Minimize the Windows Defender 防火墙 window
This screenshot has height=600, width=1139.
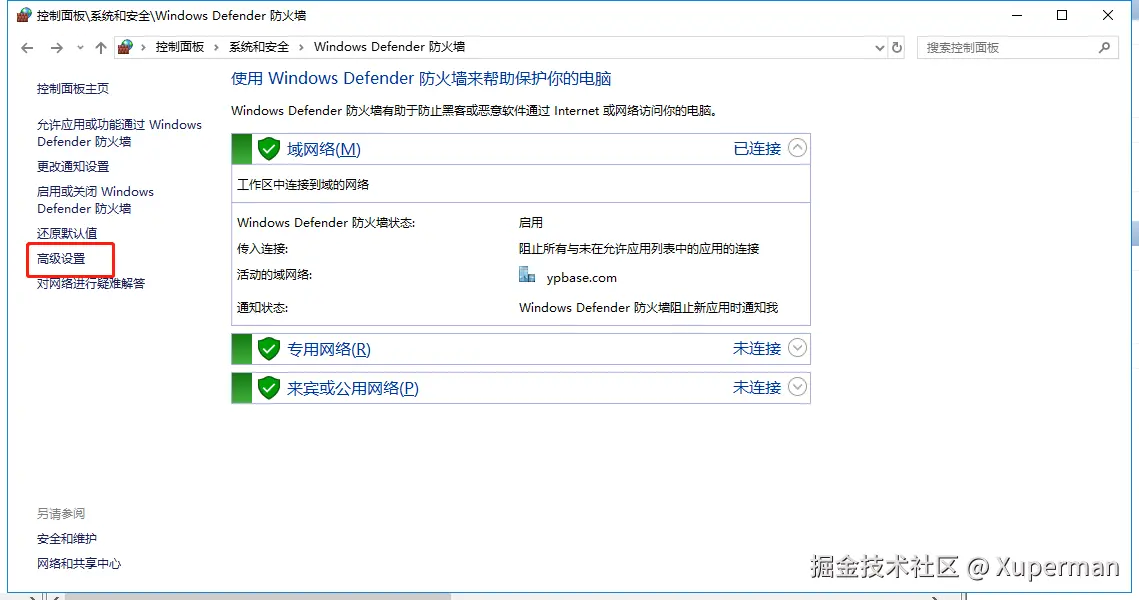[1017, 15]
